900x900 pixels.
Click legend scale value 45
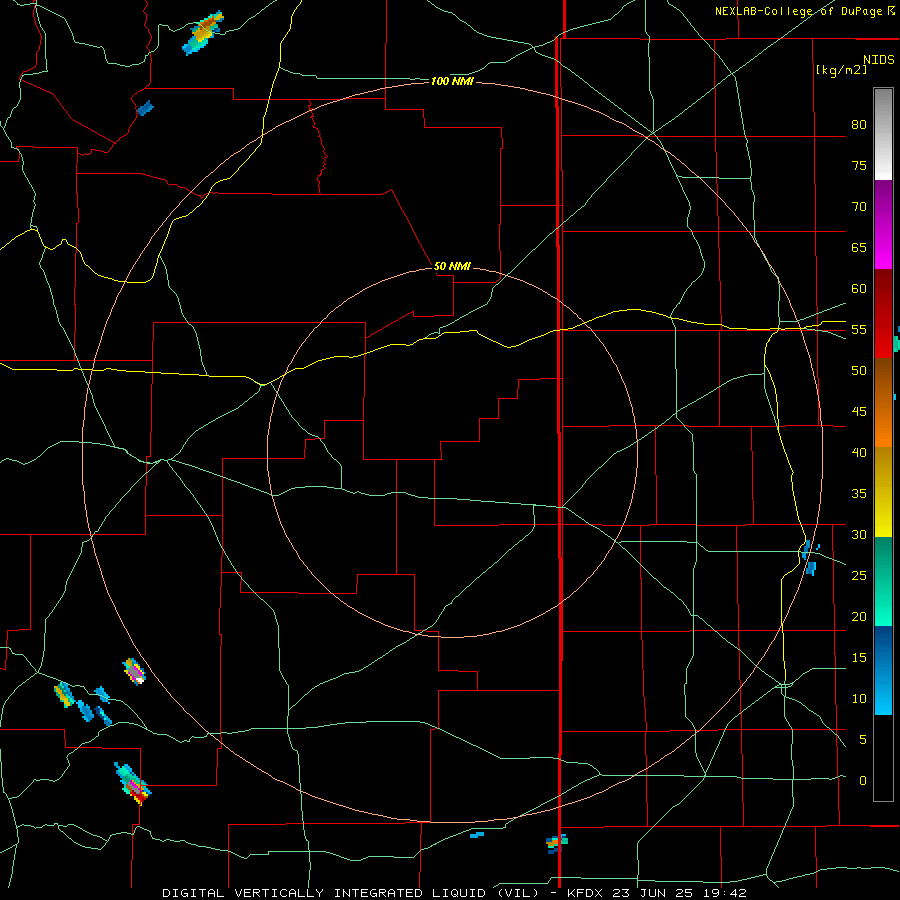pos(859,412)
